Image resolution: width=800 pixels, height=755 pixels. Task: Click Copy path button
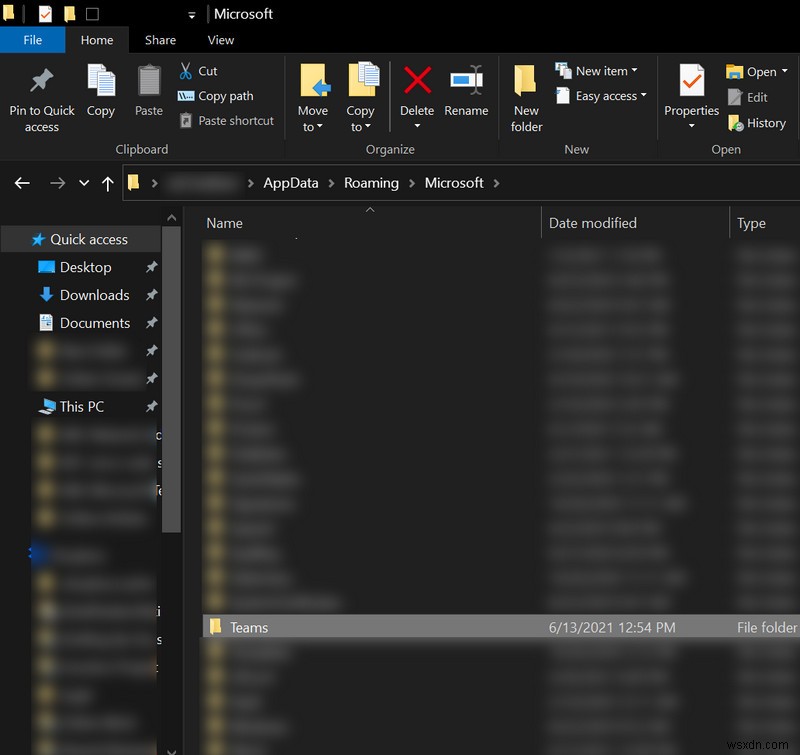215,96
